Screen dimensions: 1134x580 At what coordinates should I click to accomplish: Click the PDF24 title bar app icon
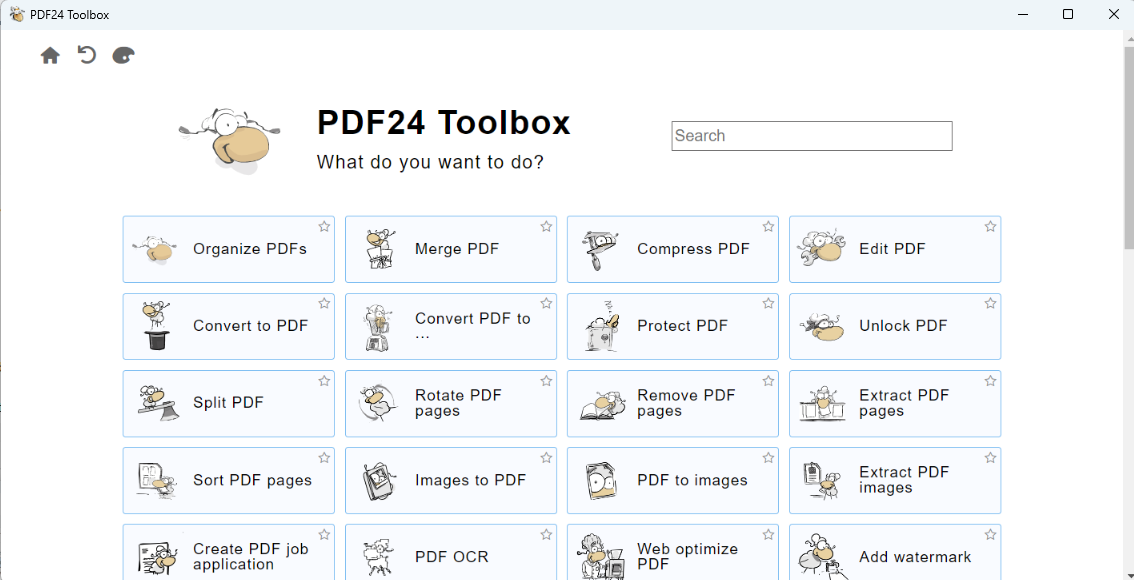coord(17,14)
